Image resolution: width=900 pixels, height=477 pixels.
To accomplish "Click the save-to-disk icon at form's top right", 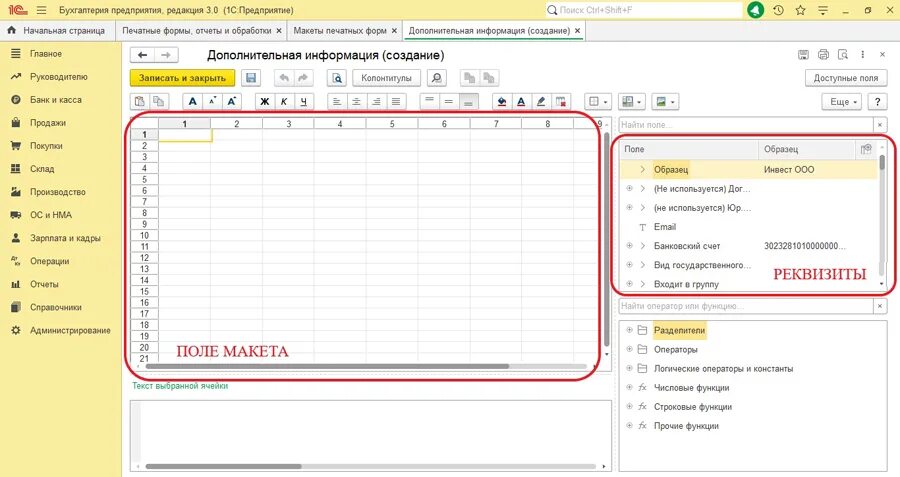I will [x=804, y=55].
